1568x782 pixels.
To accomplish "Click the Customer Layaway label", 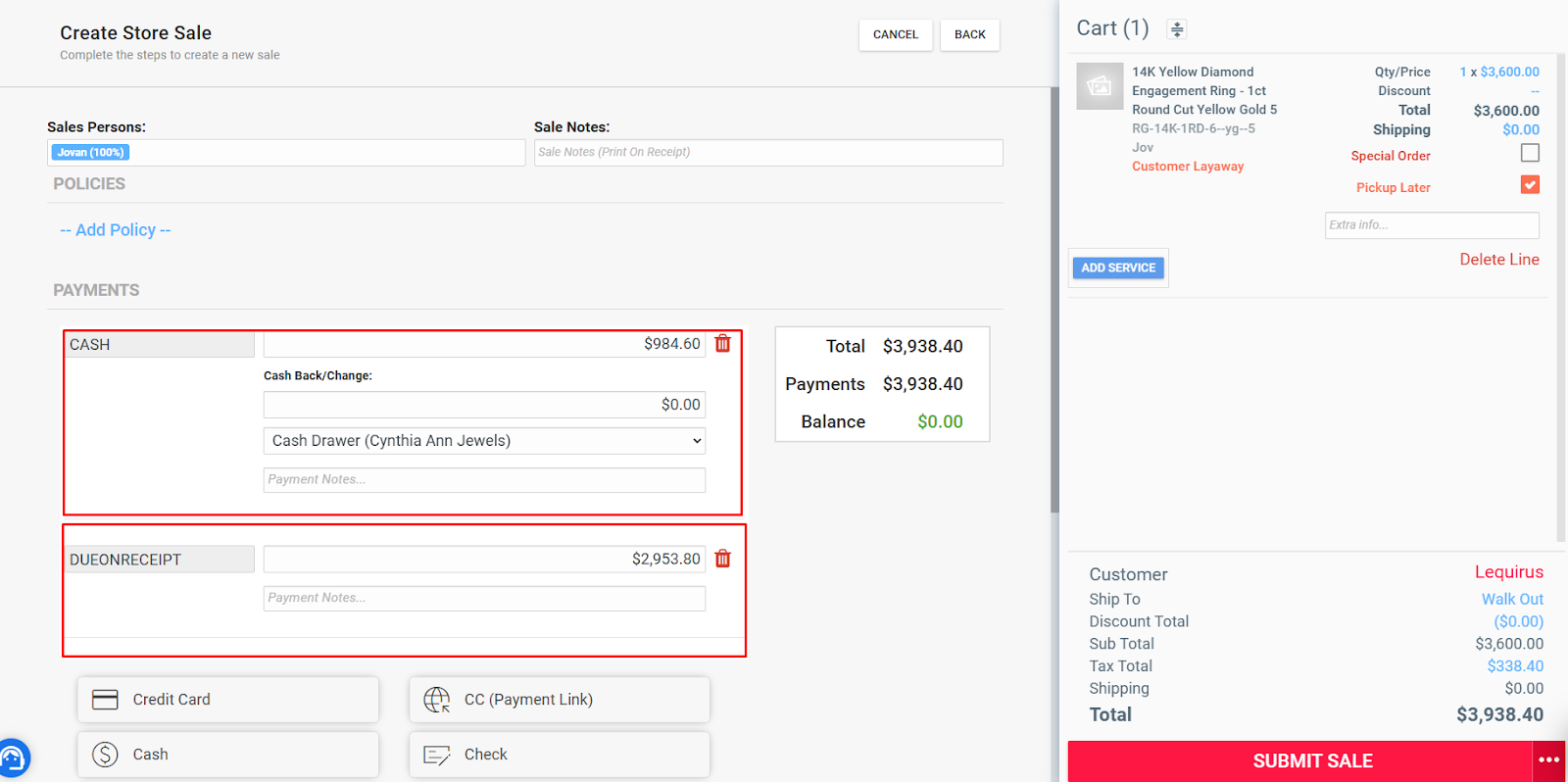I will tap(1188, 167).
